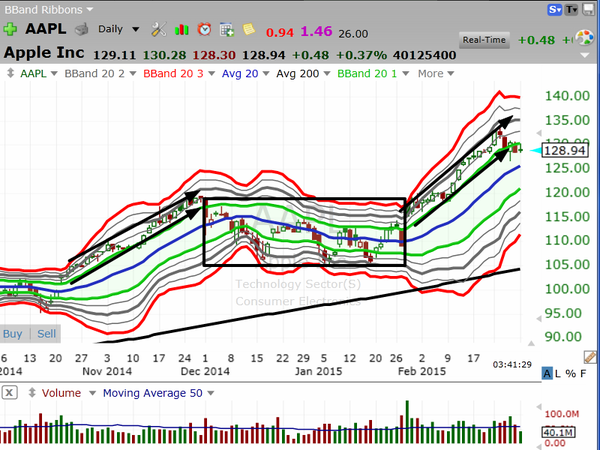Viewport: 600px width, 450px height.
Task: Click the magenta 1.46 value in header
Action: tap(316, 31)
